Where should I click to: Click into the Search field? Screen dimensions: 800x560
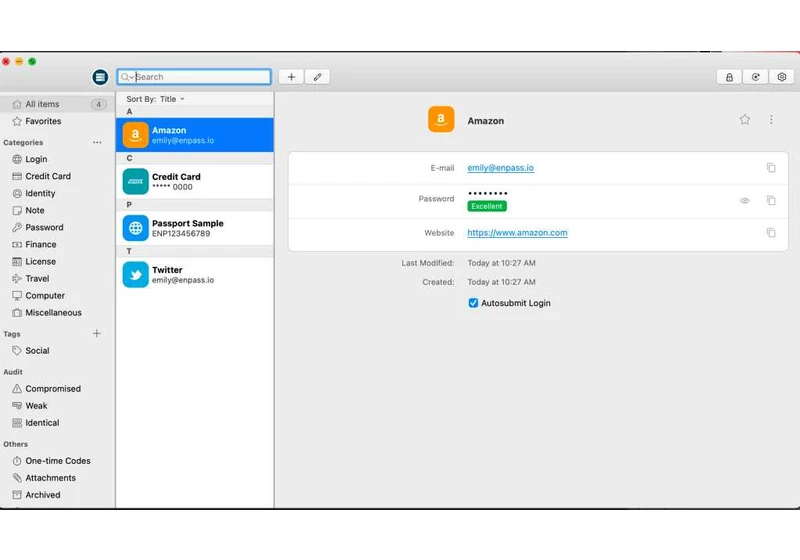coord(194,77)
